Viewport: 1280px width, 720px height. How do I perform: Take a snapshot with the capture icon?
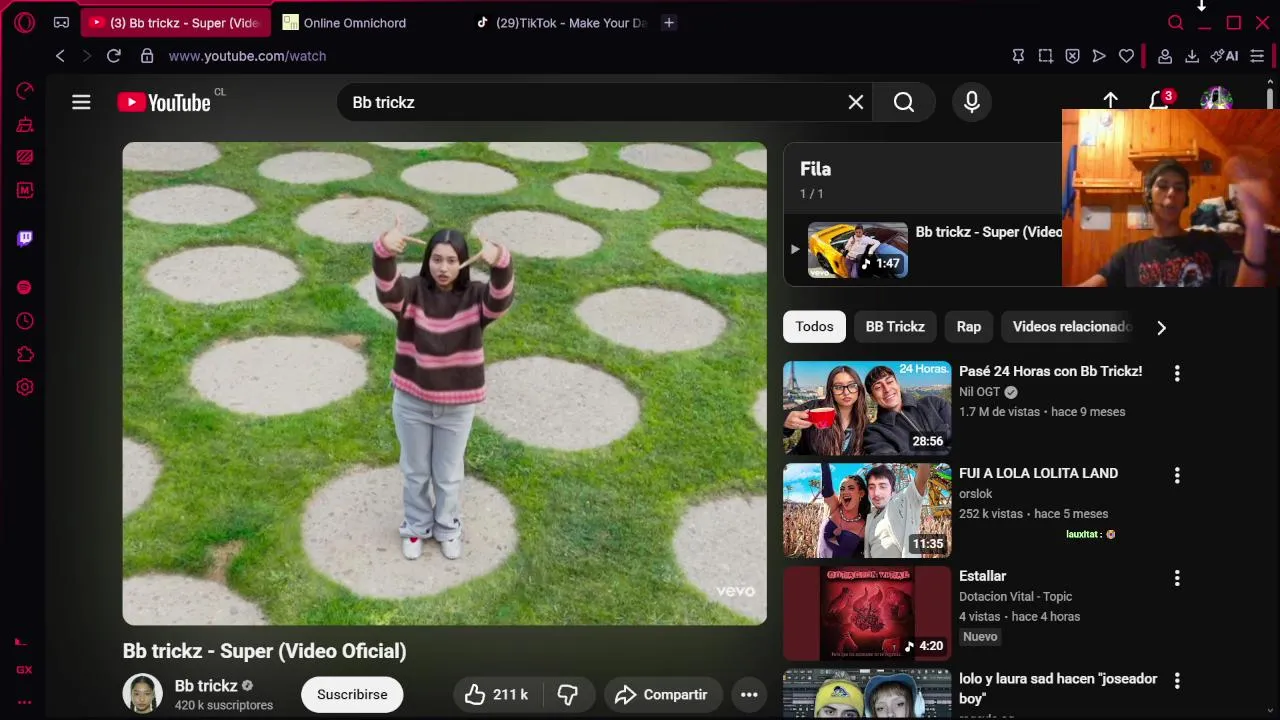pos(1045,56)
